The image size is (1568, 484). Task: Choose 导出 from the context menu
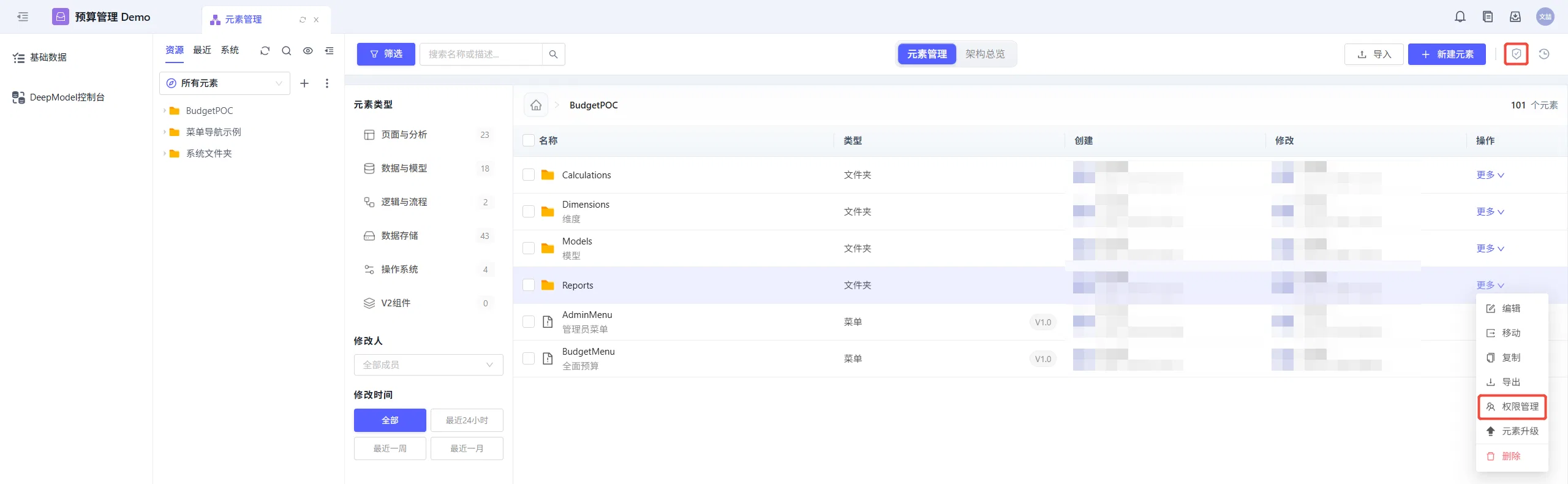coord(1512,382)
